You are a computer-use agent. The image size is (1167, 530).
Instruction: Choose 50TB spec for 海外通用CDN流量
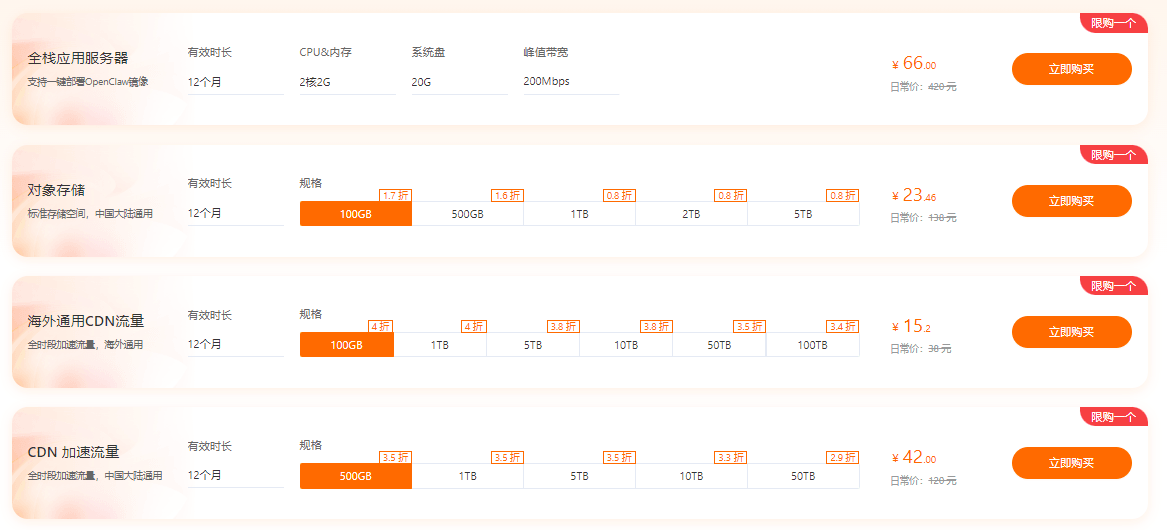719,345
